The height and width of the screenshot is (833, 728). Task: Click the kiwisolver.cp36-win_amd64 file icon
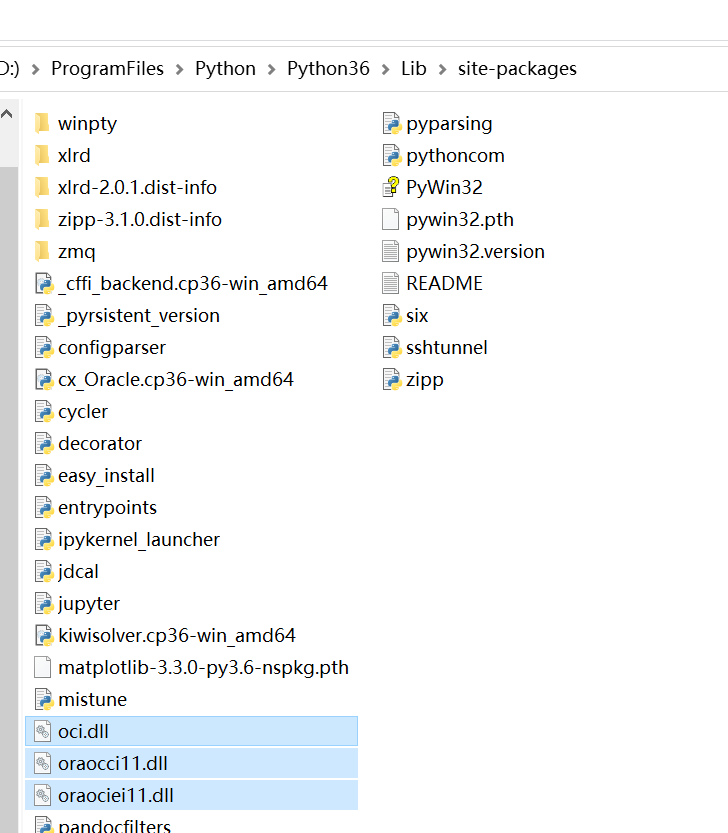pyautogui.click(x=44, y=635)
